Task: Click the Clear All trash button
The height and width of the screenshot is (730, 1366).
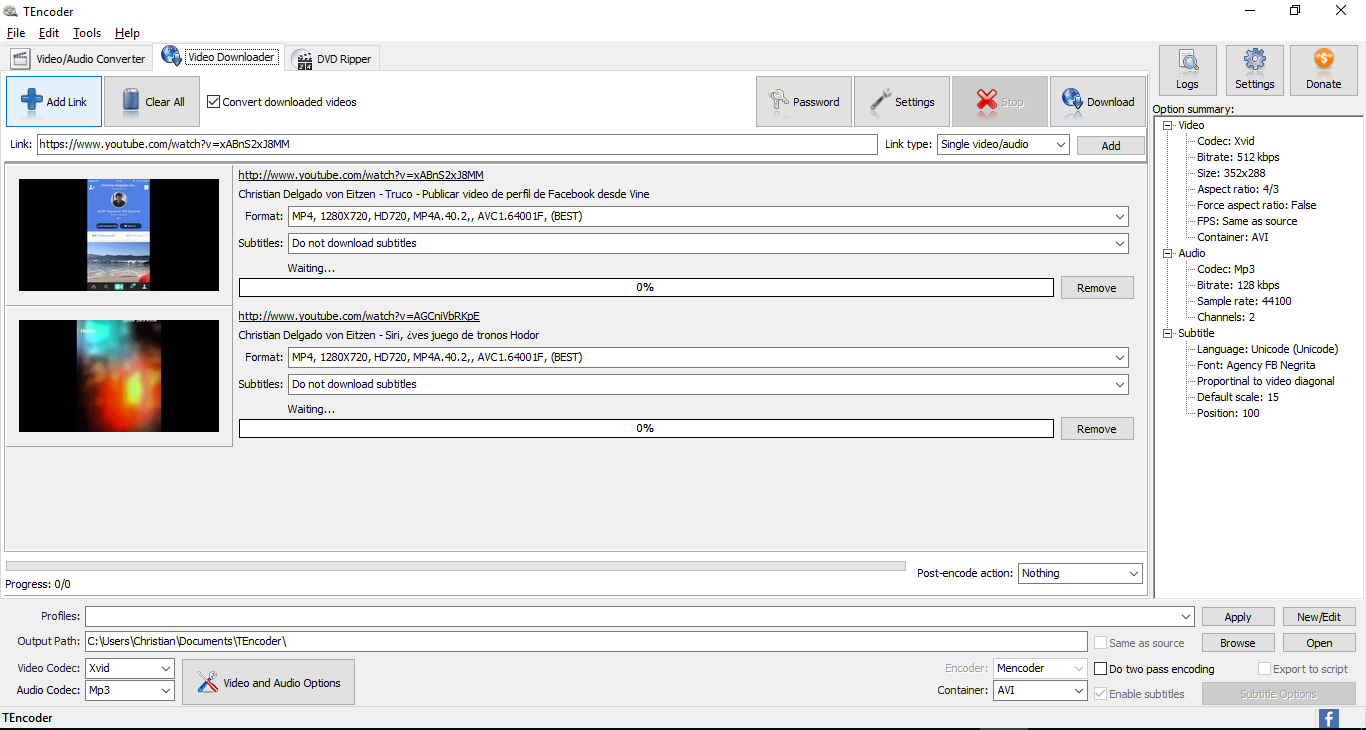Action: [152, 102]
